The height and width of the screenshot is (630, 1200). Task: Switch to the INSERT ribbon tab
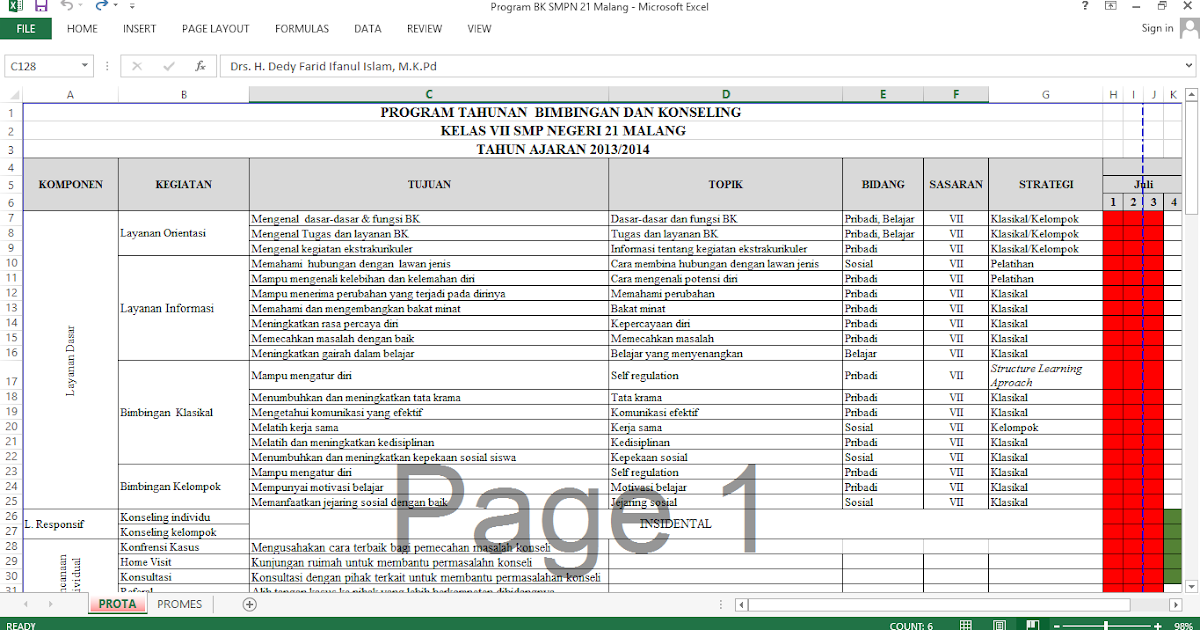coord(140,29)
